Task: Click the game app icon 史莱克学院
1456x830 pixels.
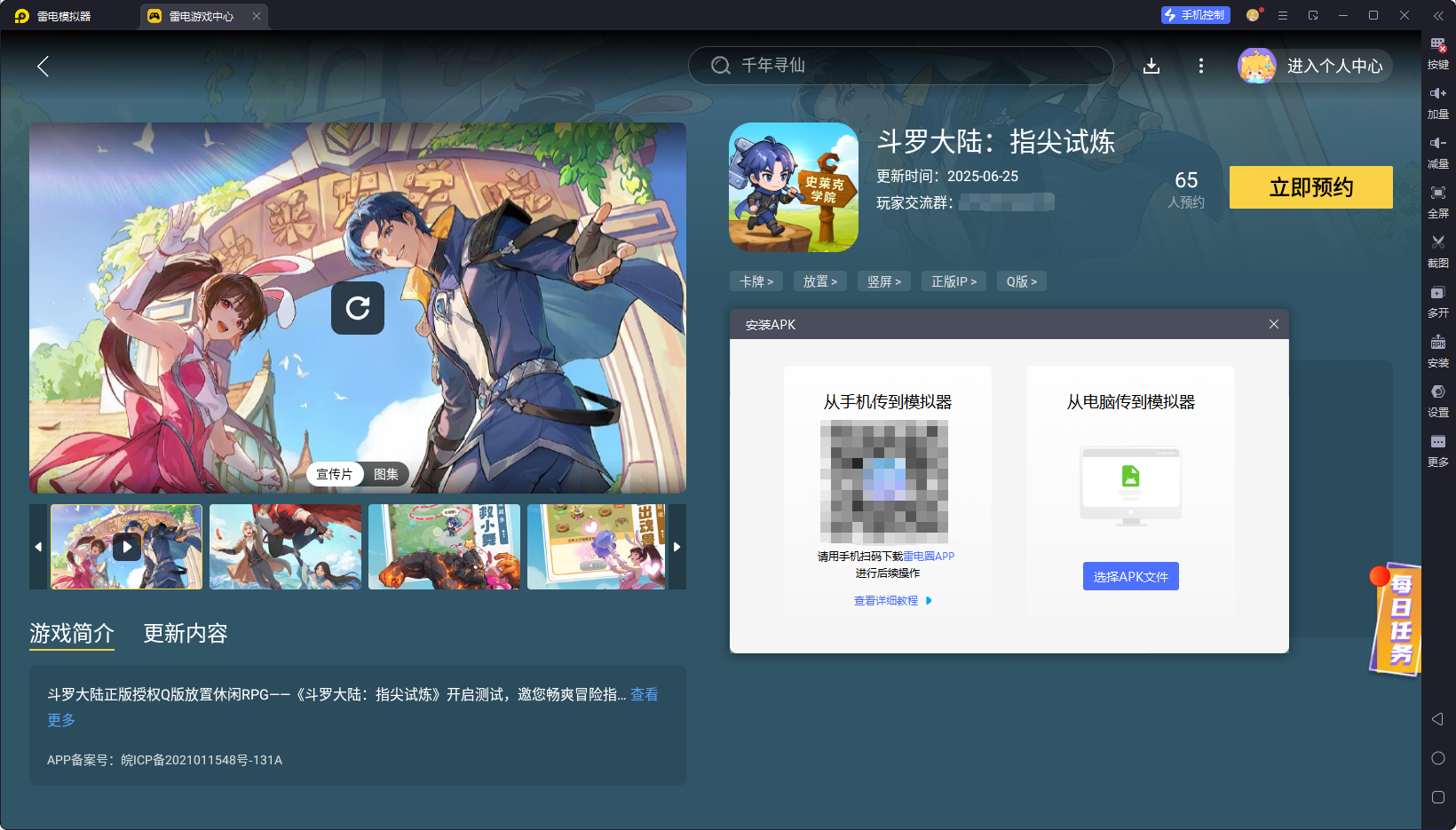Action: (x=794, y=187)
